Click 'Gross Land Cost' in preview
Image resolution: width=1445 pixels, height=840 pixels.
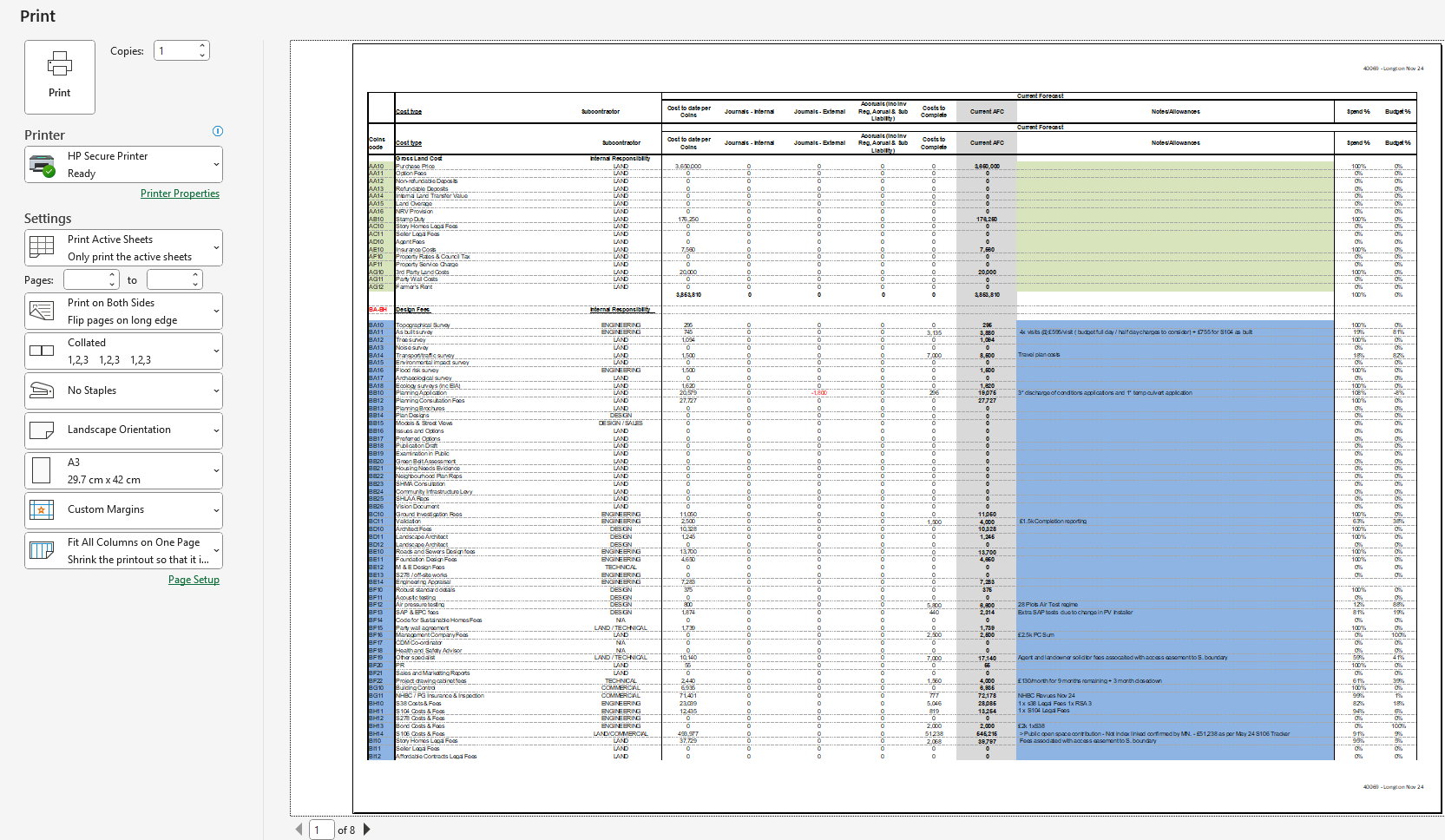[x=419, y=158]
